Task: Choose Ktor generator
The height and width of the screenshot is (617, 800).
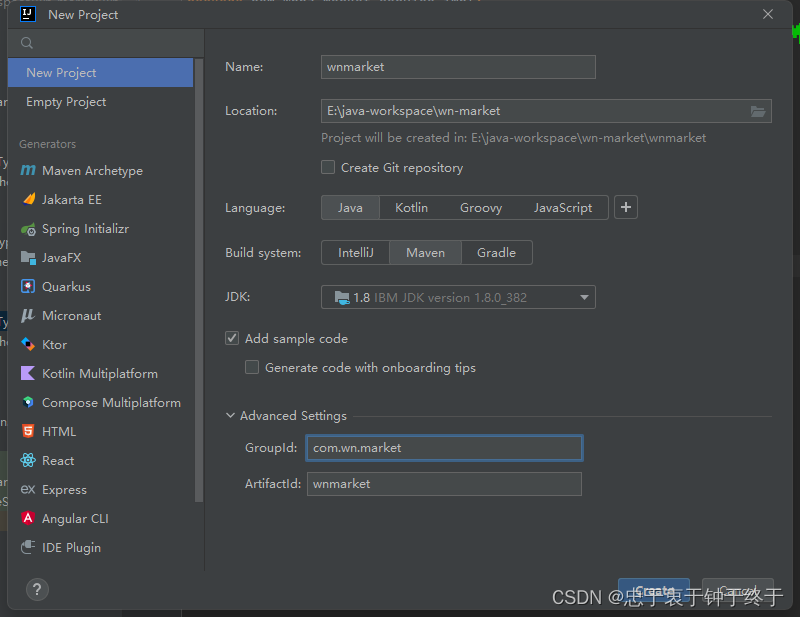Action: pyautogui.click(x=101, y=344)
